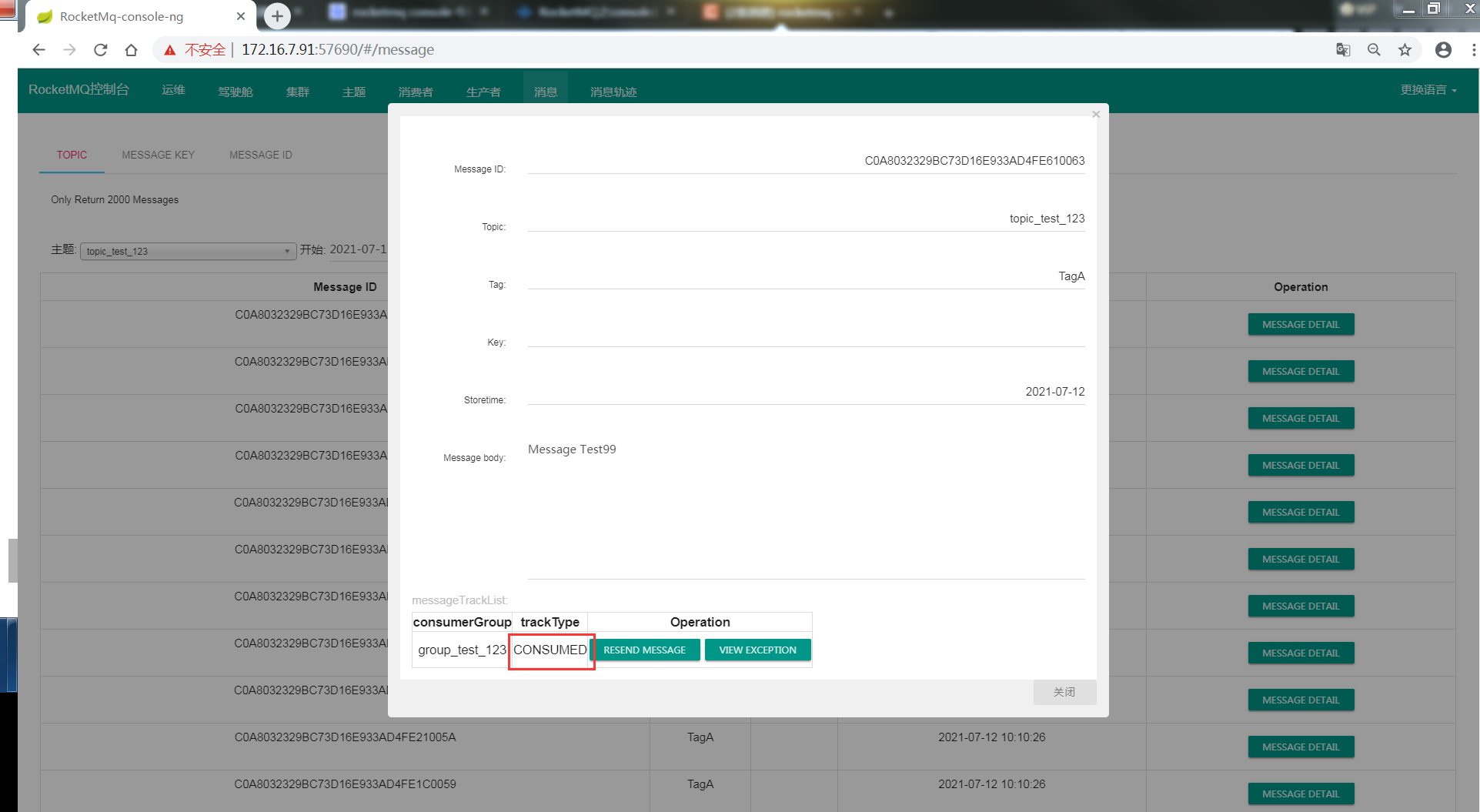Go to browser home page icon
This screenshot has width=1480, height=812.
tap(131, 50)
